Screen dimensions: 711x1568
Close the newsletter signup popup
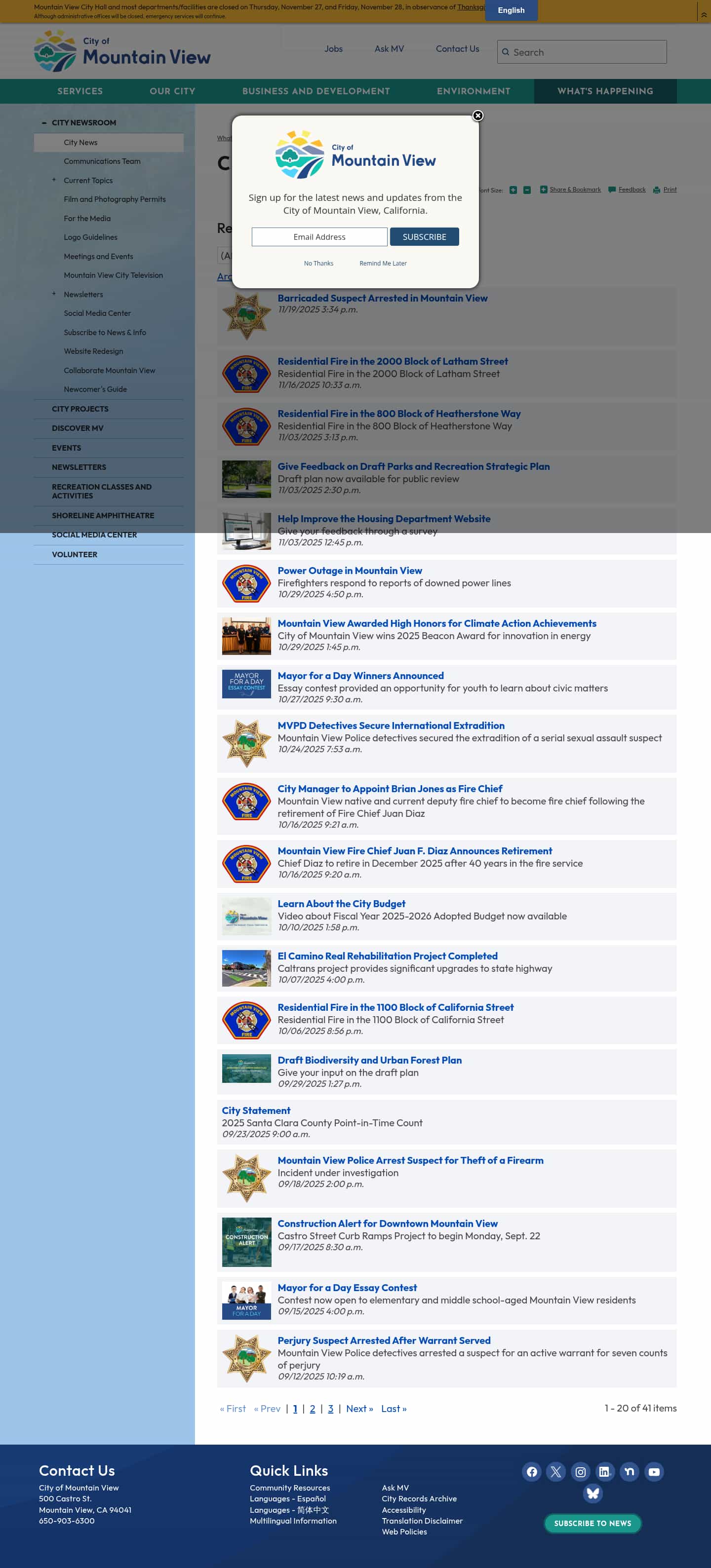[478, 115]
